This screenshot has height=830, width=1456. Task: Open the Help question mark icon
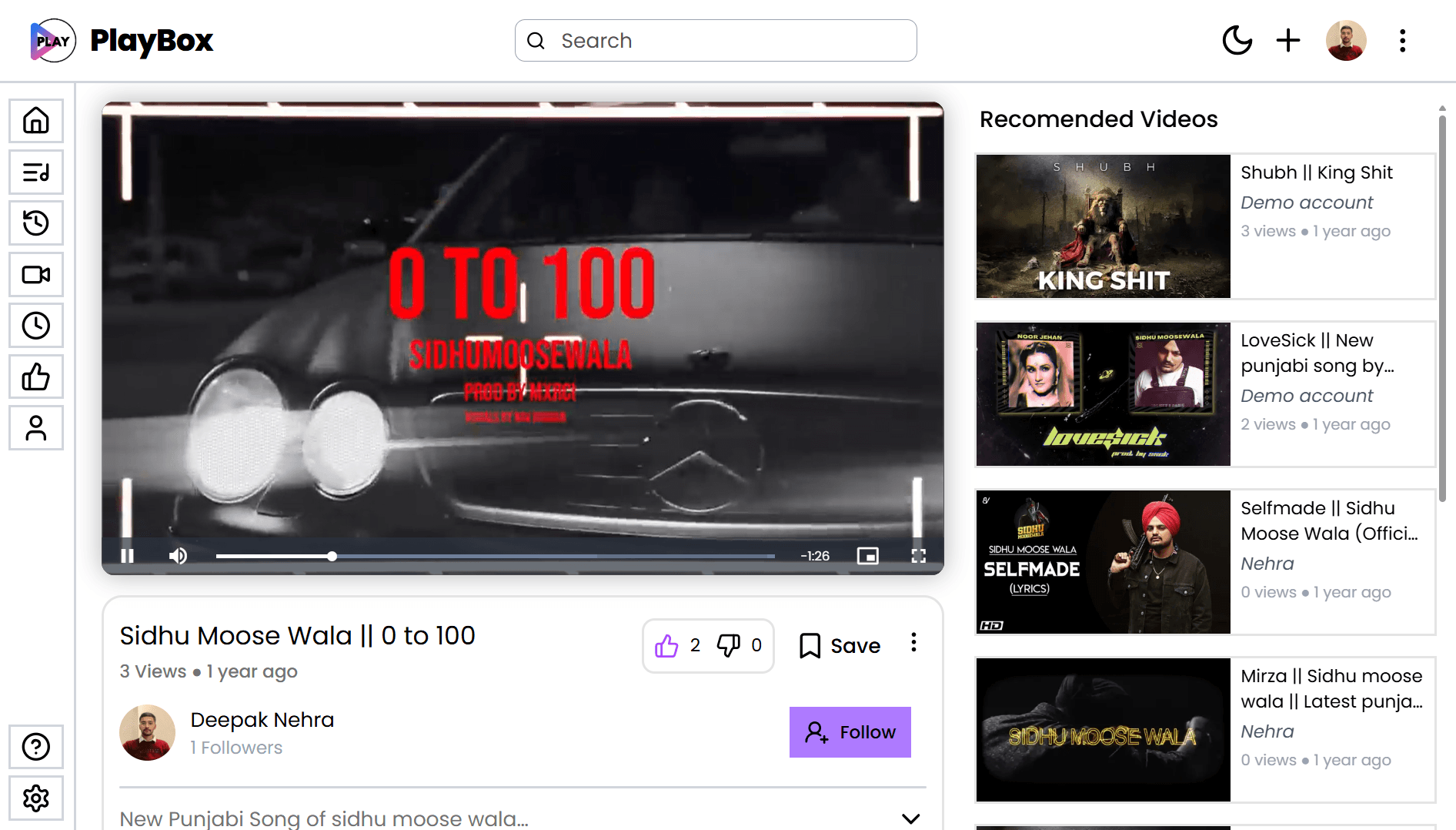[x=36, y=747]
